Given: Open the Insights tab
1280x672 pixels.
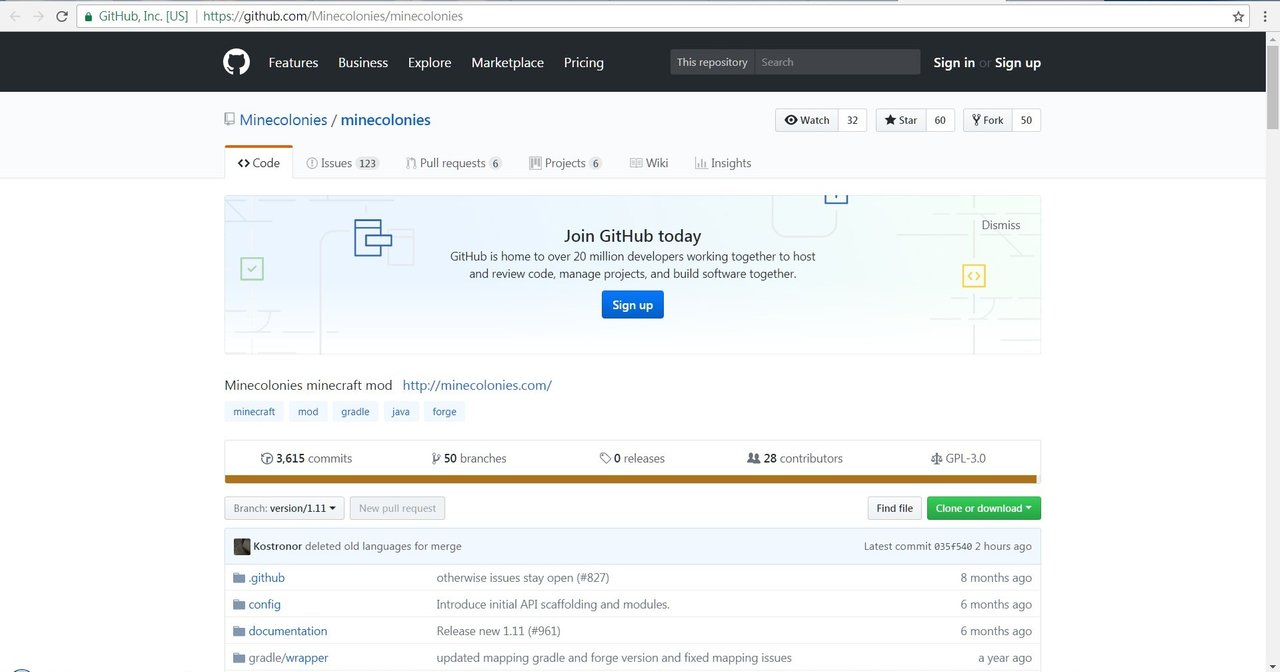Looking at the screenshot, I should (723, 163).
